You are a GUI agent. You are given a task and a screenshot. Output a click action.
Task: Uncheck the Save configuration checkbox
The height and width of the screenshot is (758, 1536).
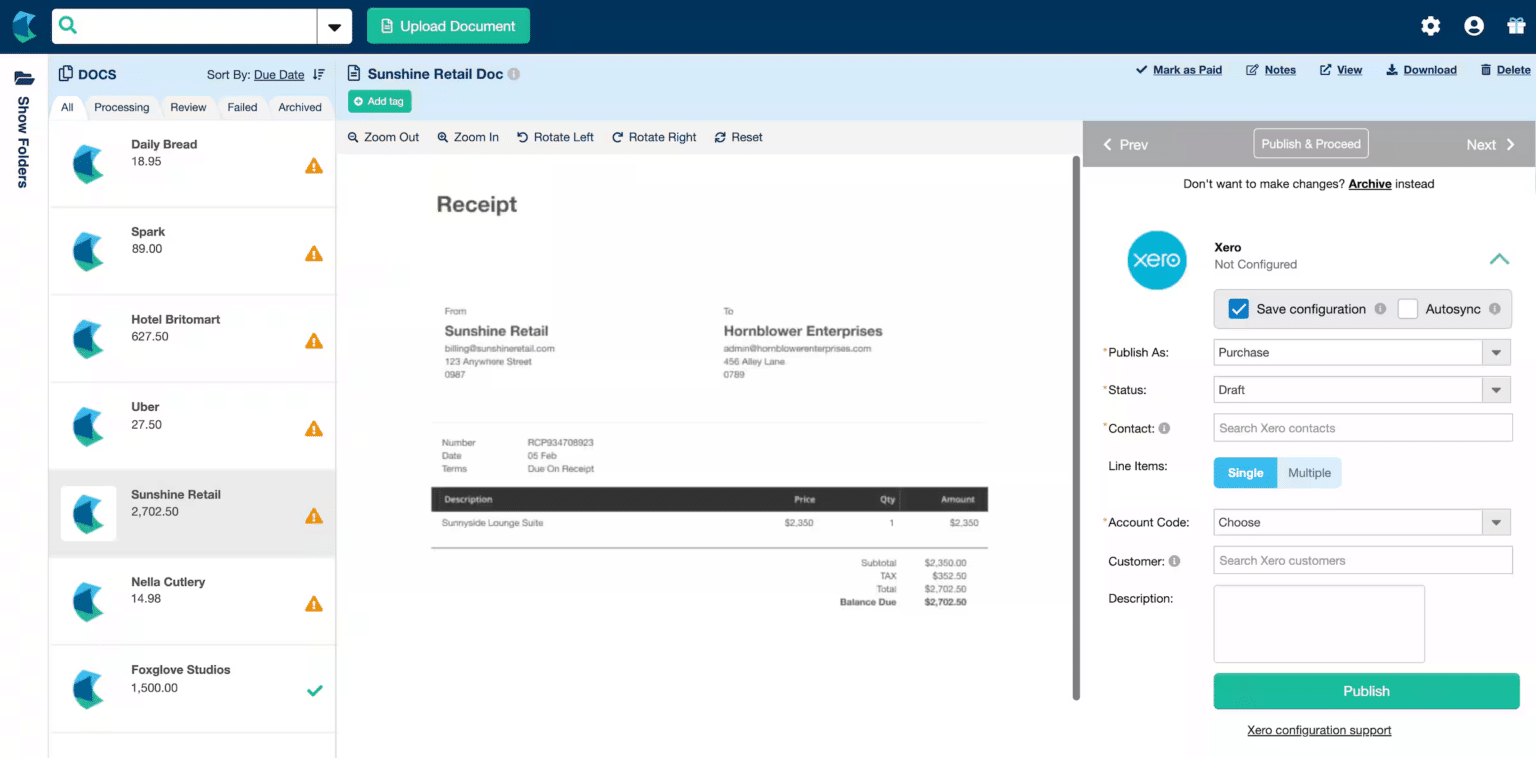point(1238,309)
